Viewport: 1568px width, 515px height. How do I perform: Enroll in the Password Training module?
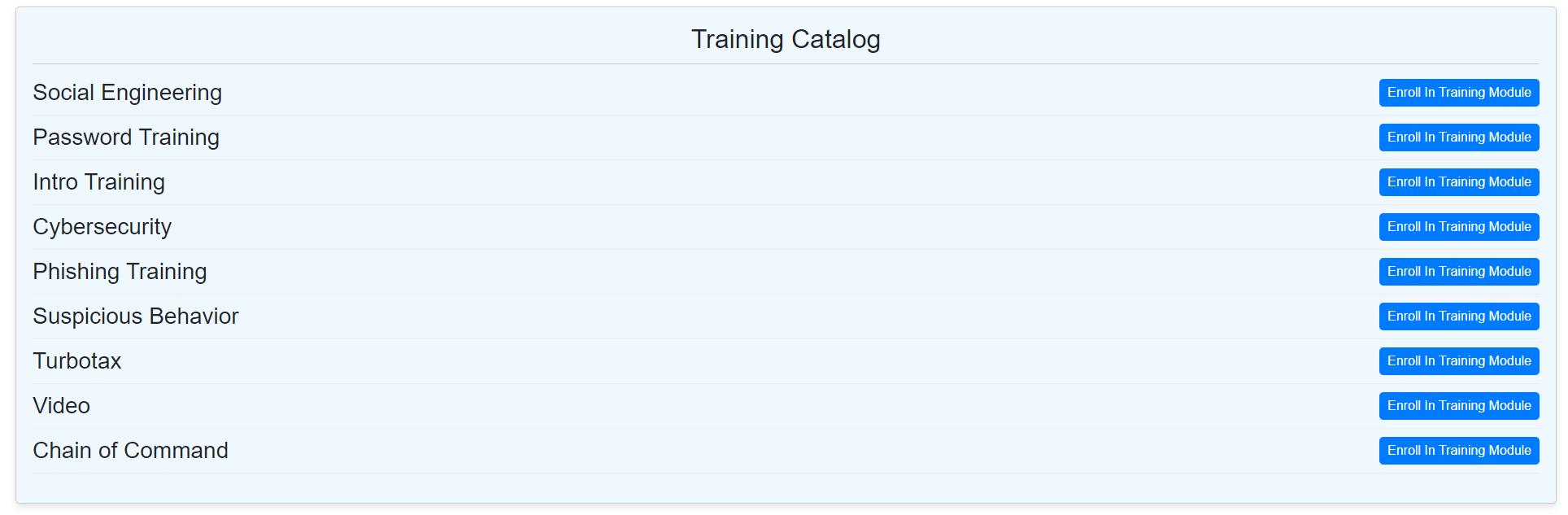tap(1459, 137)
